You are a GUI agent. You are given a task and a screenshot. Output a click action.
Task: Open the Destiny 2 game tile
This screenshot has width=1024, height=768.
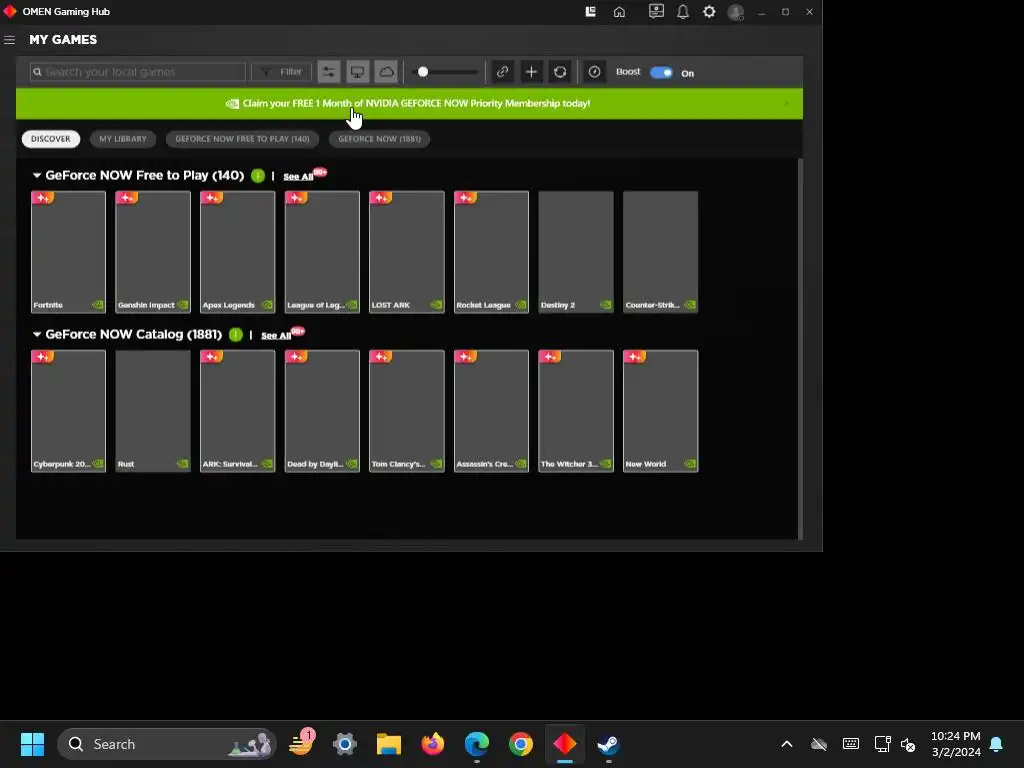(576, 252)
